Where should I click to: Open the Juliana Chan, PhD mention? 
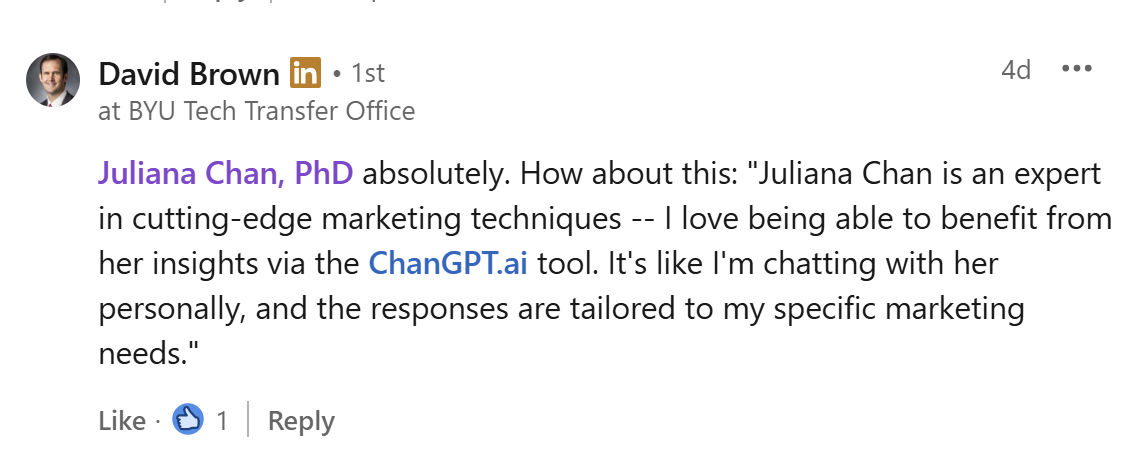[x=225, y=173]
